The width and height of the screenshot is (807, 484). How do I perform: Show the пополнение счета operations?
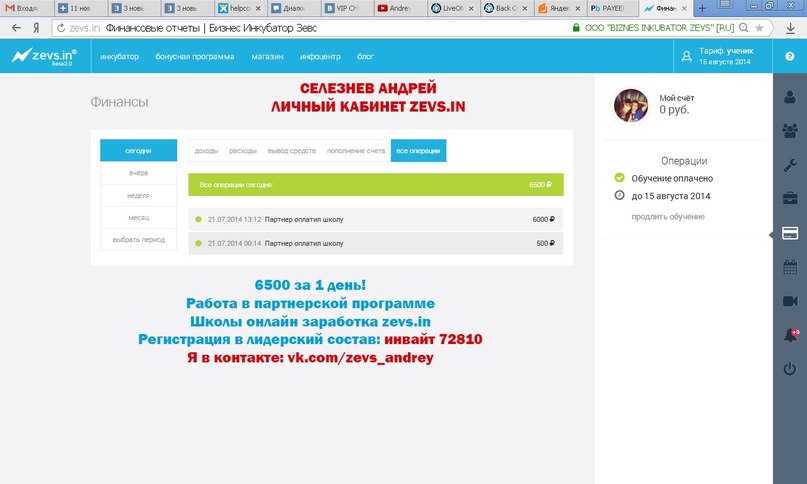(356, 151)
